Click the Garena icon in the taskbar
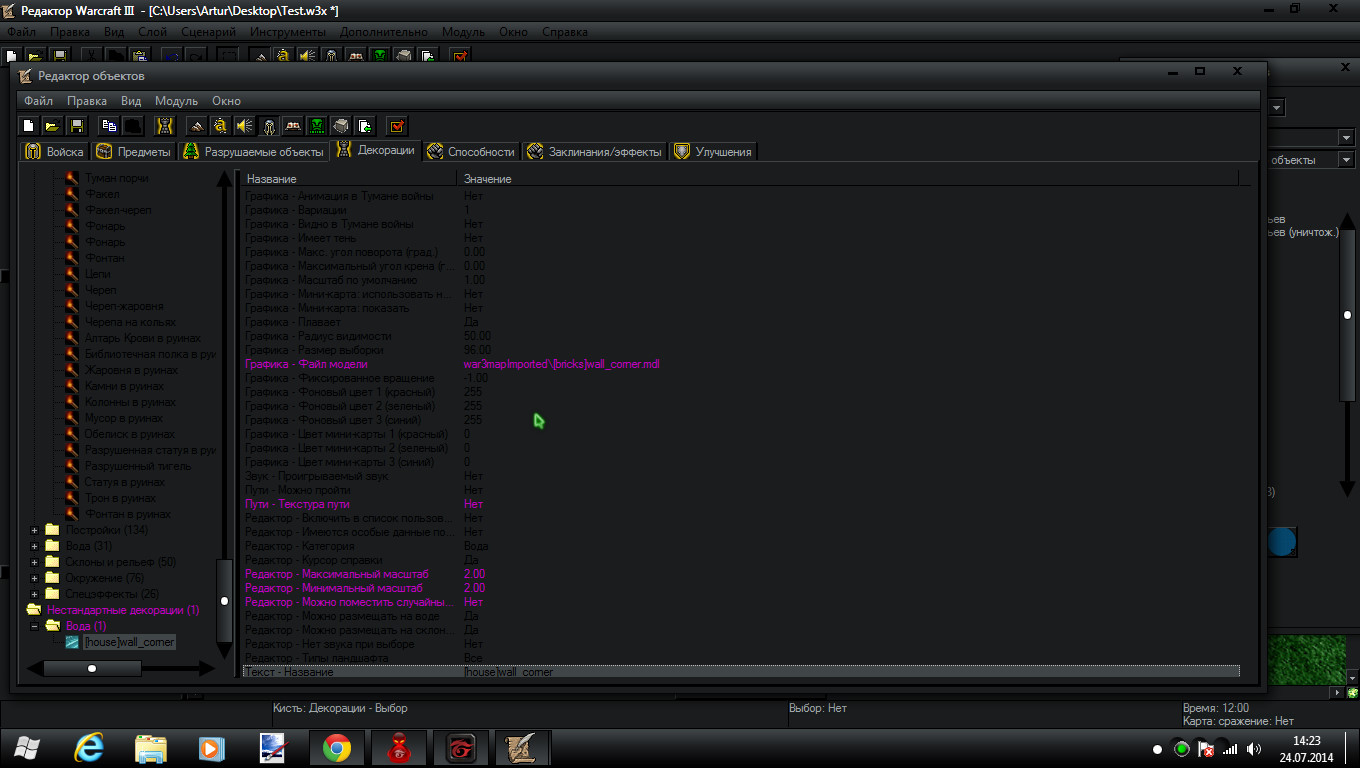Screen dimensions: 1360x768 coord(460,748)
